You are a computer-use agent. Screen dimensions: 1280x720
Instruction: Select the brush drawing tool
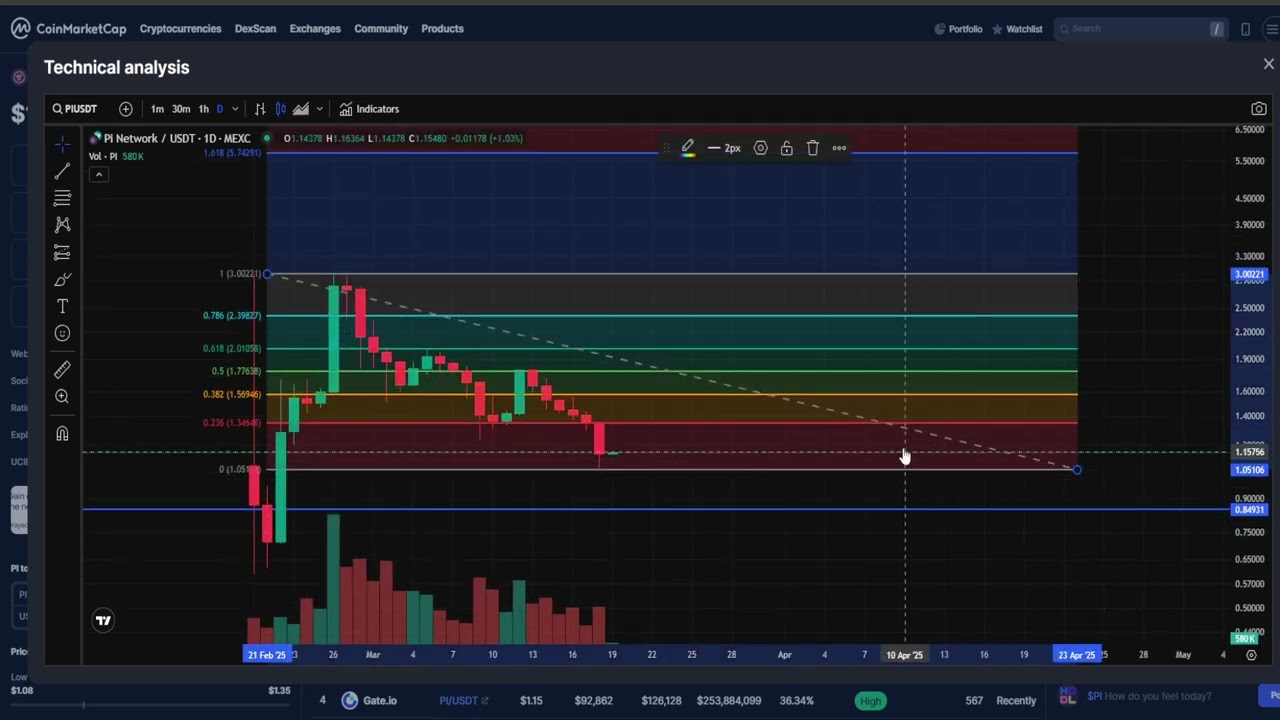62,280
